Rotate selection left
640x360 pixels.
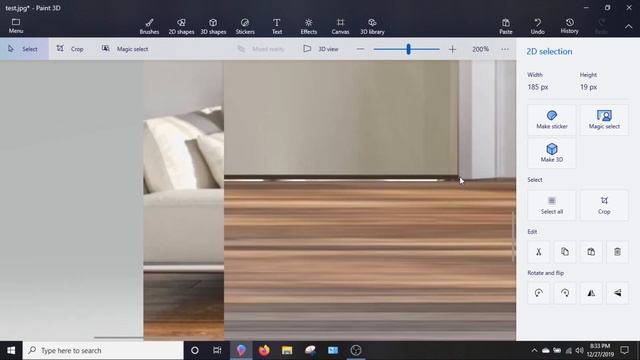(539, 293)
